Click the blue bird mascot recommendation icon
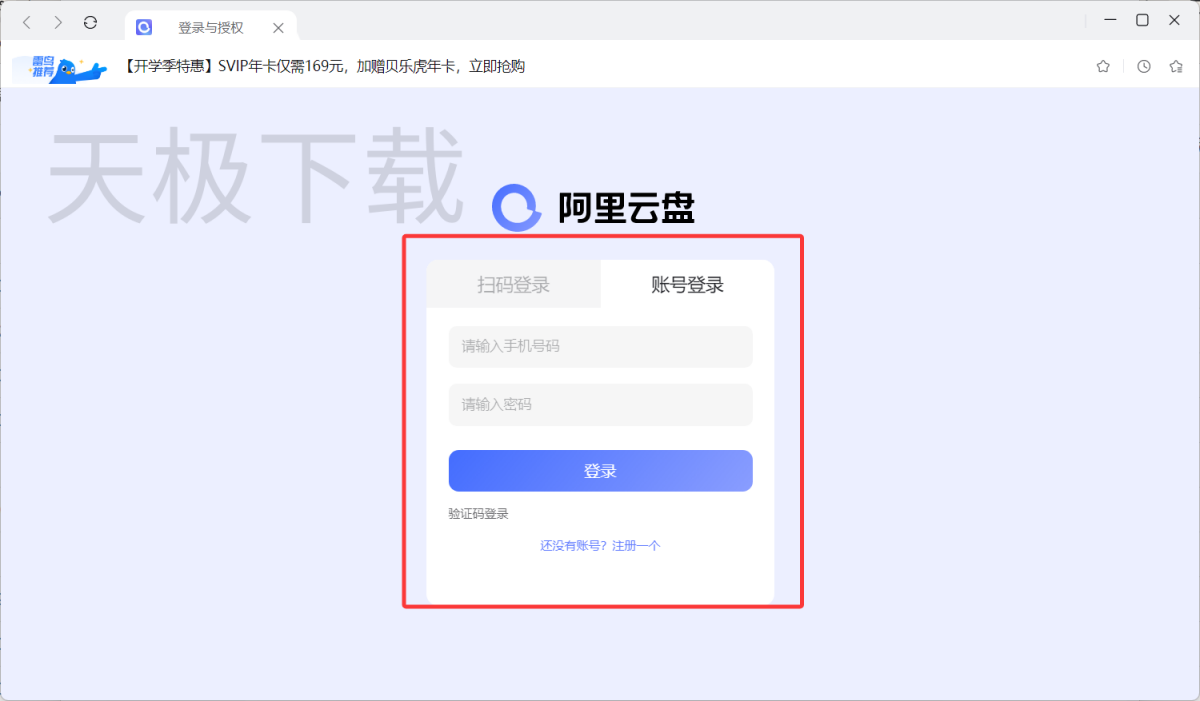The height and width of the screenshot is (701, 1200). pos(59,68)
